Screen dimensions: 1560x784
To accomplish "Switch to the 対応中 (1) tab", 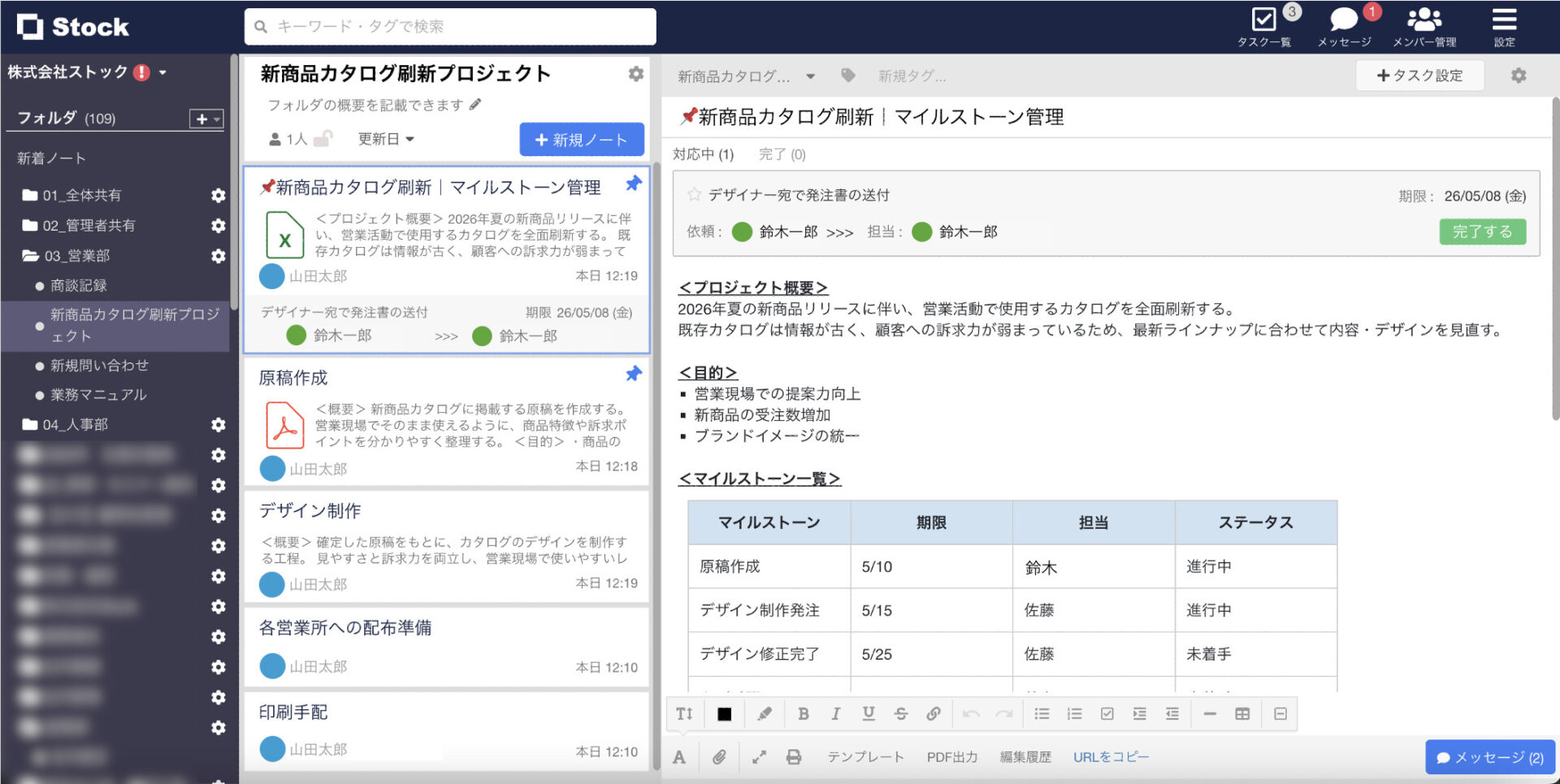I will click(x=704, y=154).
